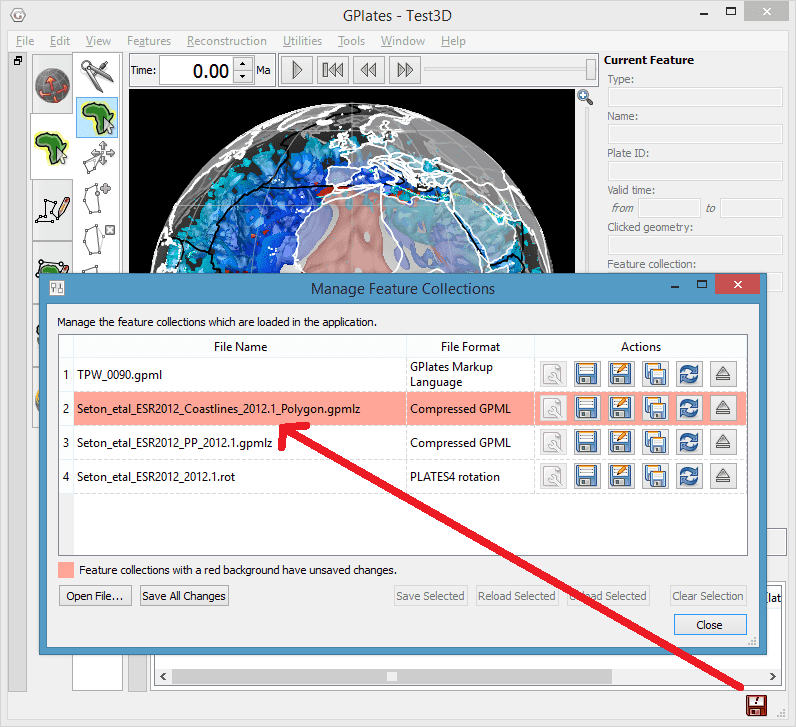Select the Move Vertex tool

(98, 156)
